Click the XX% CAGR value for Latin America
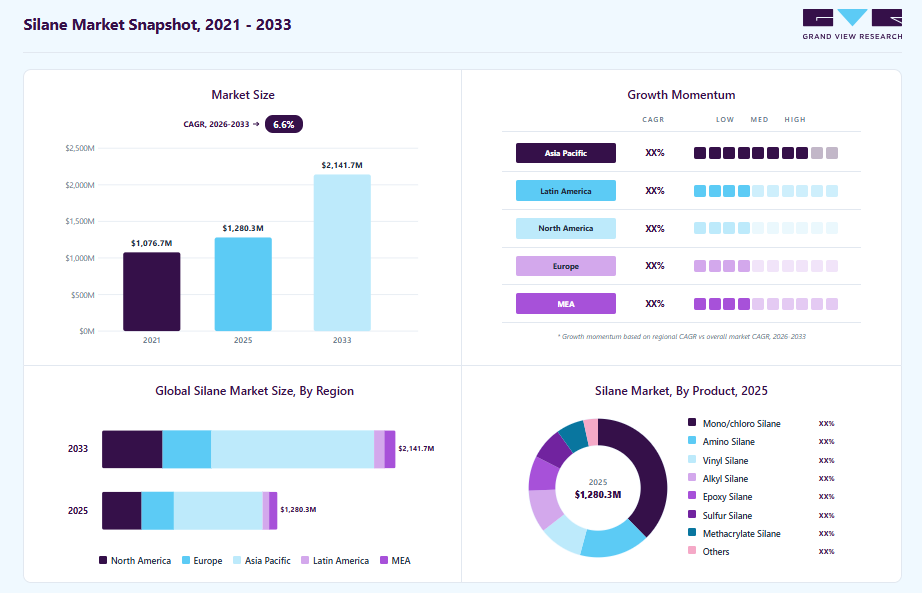Screen dimensions: 922x593 (x=654, y=191)
